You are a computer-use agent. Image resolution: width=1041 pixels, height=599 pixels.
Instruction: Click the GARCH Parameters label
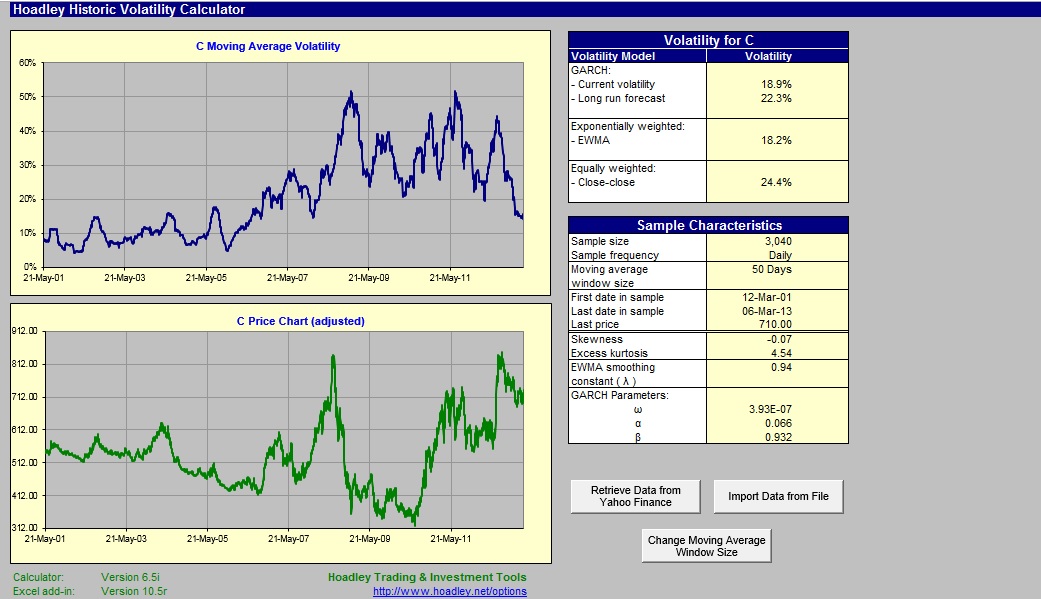[x=619, y=395]
